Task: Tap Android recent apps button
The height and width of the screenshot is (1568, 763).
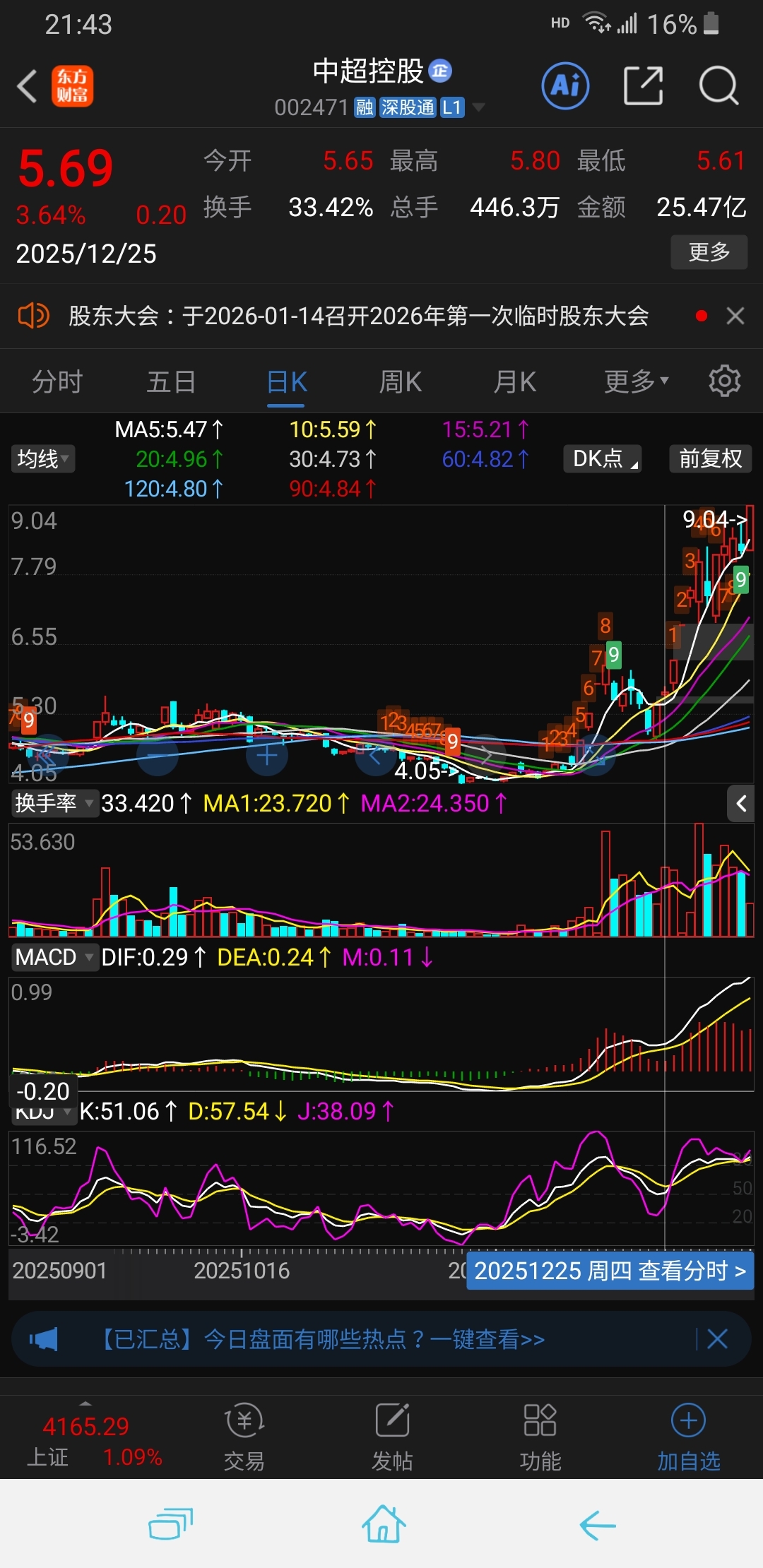Action: pos(170,1524)
